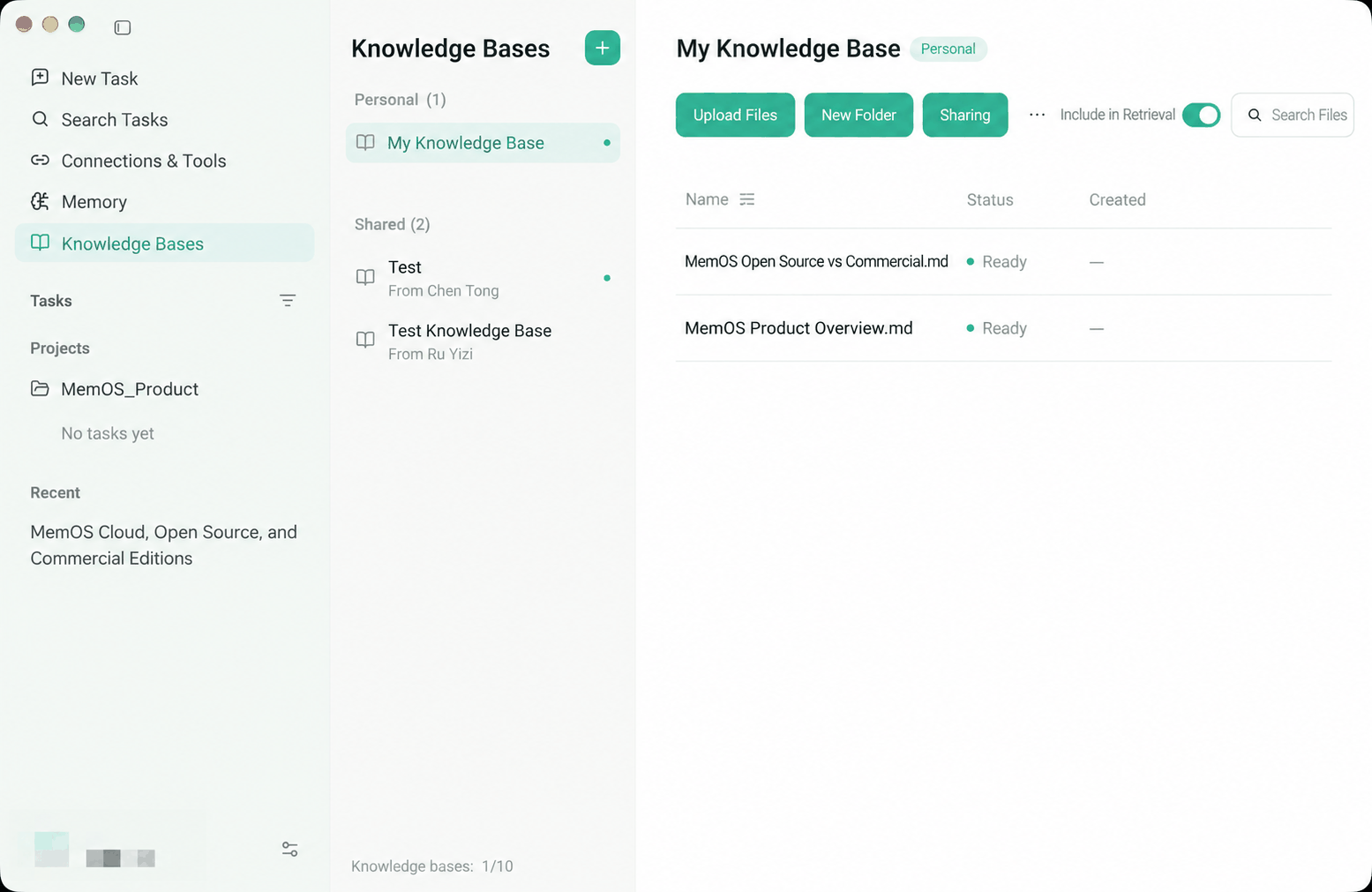This screenshot has width=1372, height=892.
Task: Click into the Search Files field
Action: click(x=1293, y=115)
